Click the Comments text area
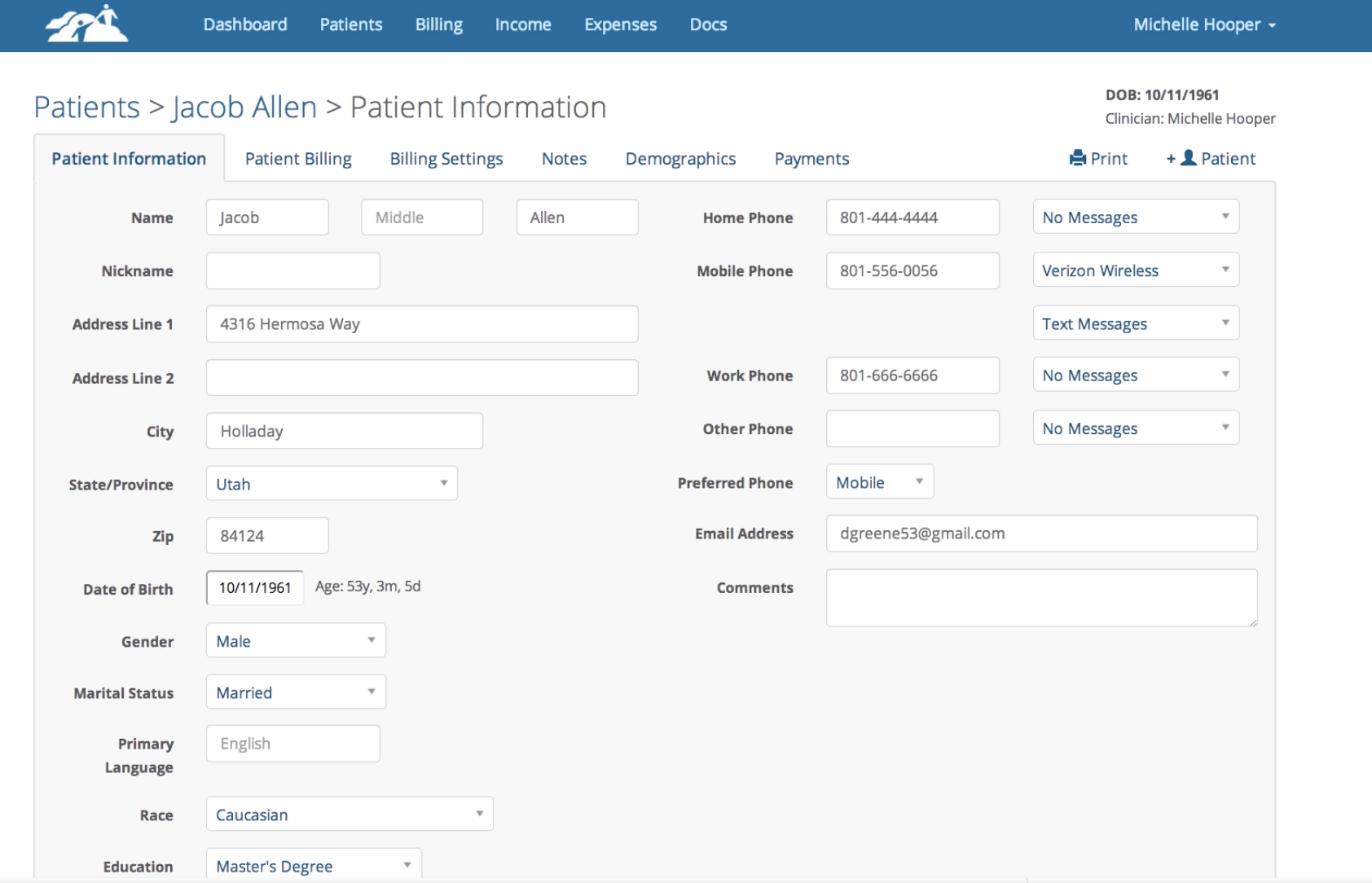1372x883 pixels. click(x=1041, y=598)
